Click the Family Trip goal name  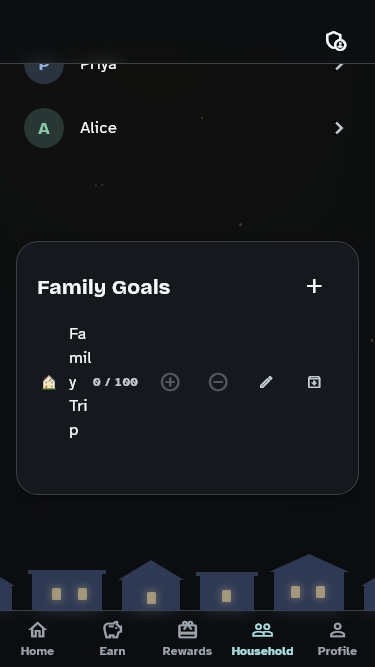(80, 382)
